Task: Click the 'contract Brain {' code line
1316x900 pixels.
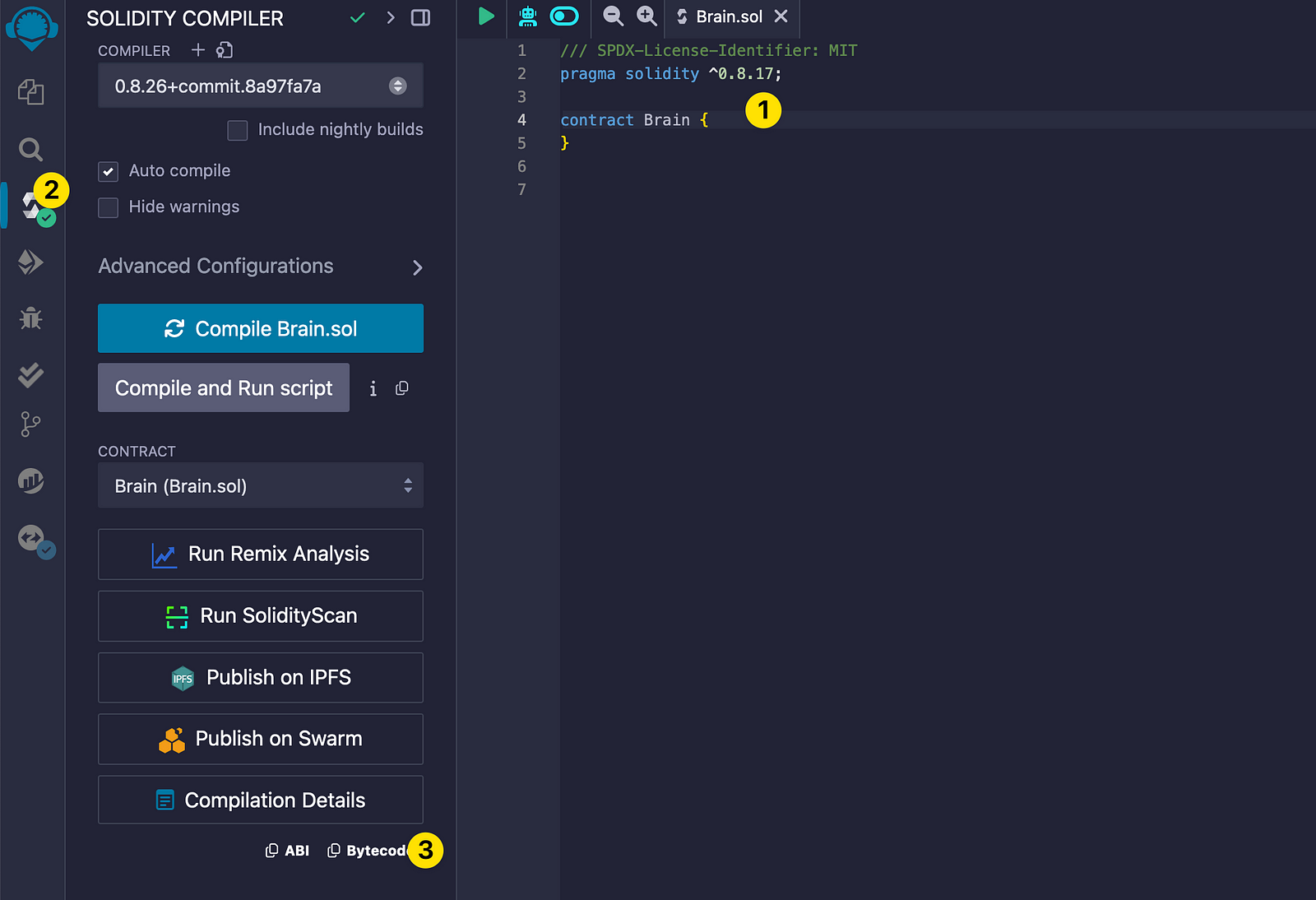Action: [634, 120]
